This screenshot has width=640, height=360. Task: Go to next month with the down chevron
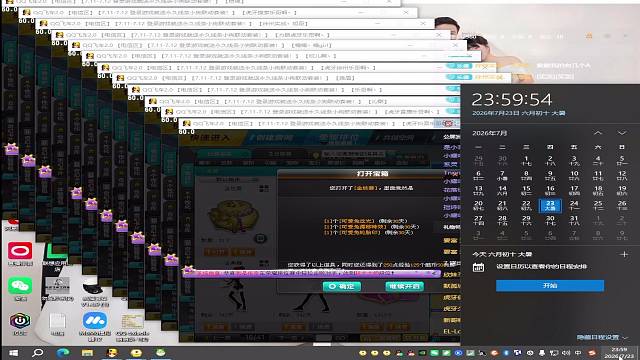point(622,133)
